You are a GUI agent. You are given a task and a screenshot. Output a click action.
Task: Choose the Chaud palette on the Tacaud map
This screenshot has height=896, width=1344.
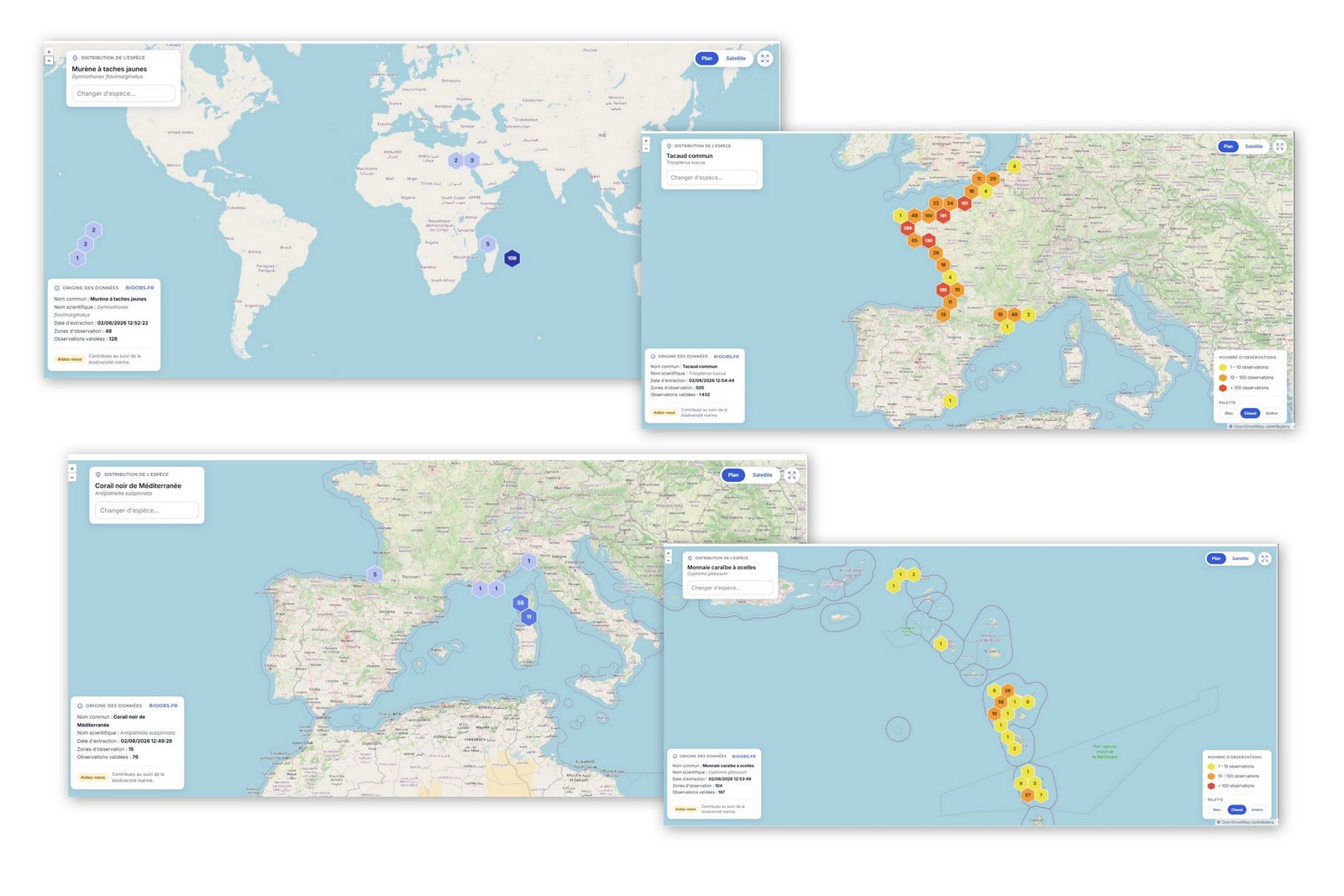point(1250,413)
